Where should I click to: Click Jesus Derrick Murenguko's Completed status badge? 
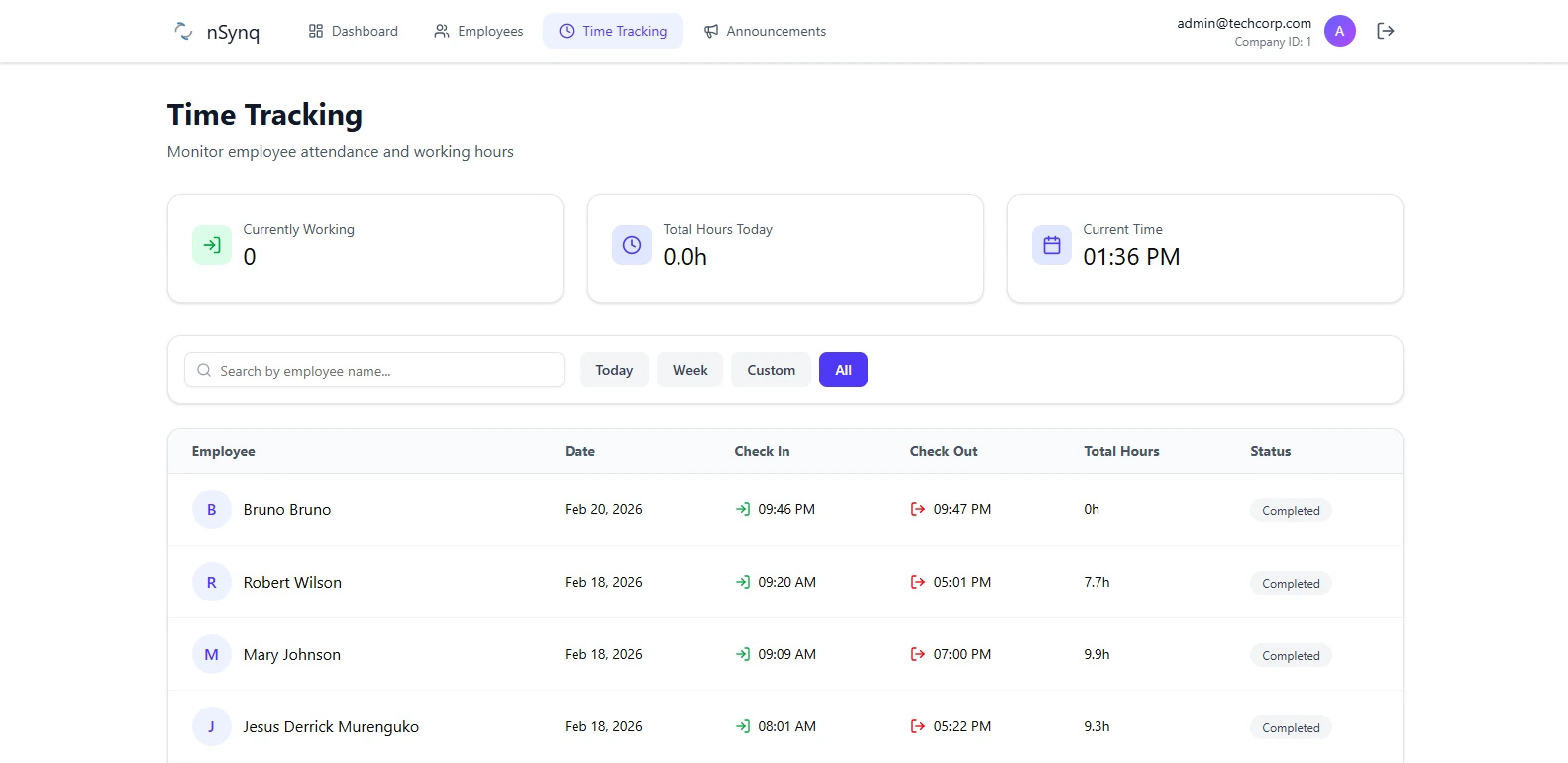[x=1291, y=727]
